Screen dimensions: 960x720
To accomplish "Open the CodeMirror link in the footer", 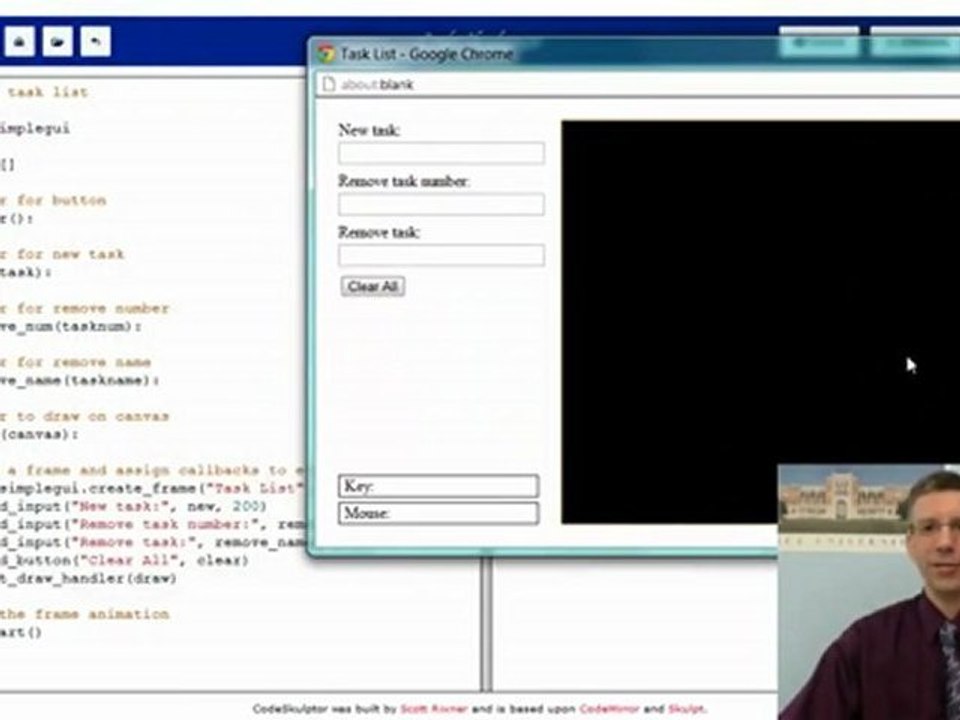I will point(609,709).
